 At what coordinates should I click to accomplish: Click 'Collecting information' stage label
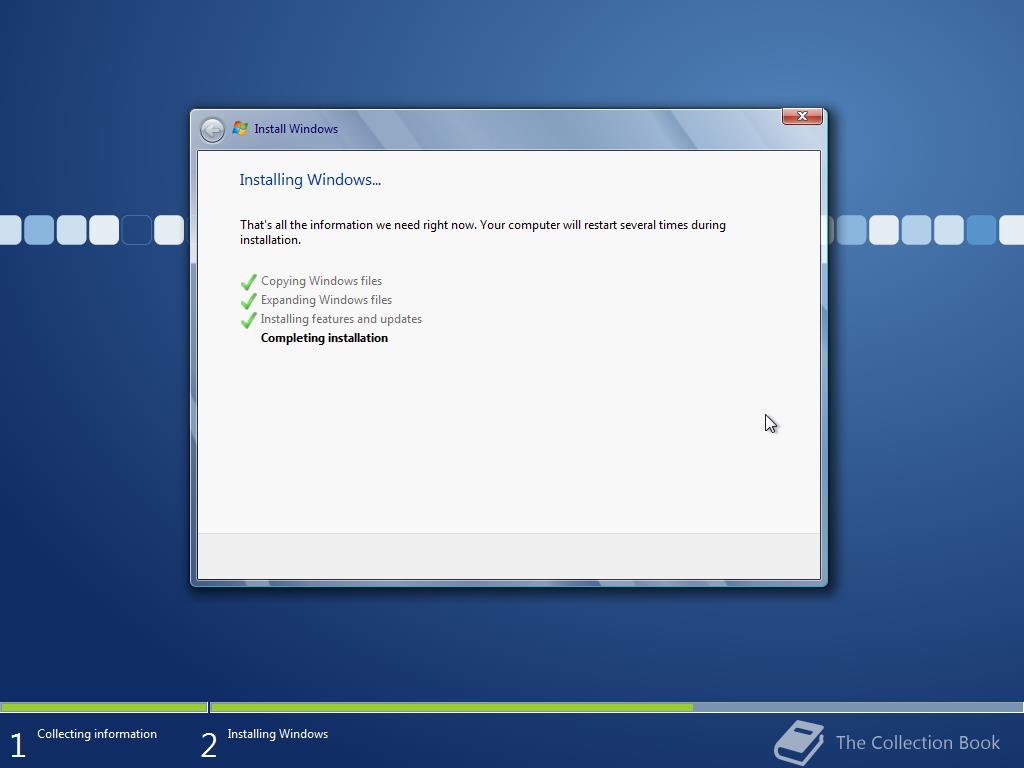pyautogui.click(x=97, y=734)
